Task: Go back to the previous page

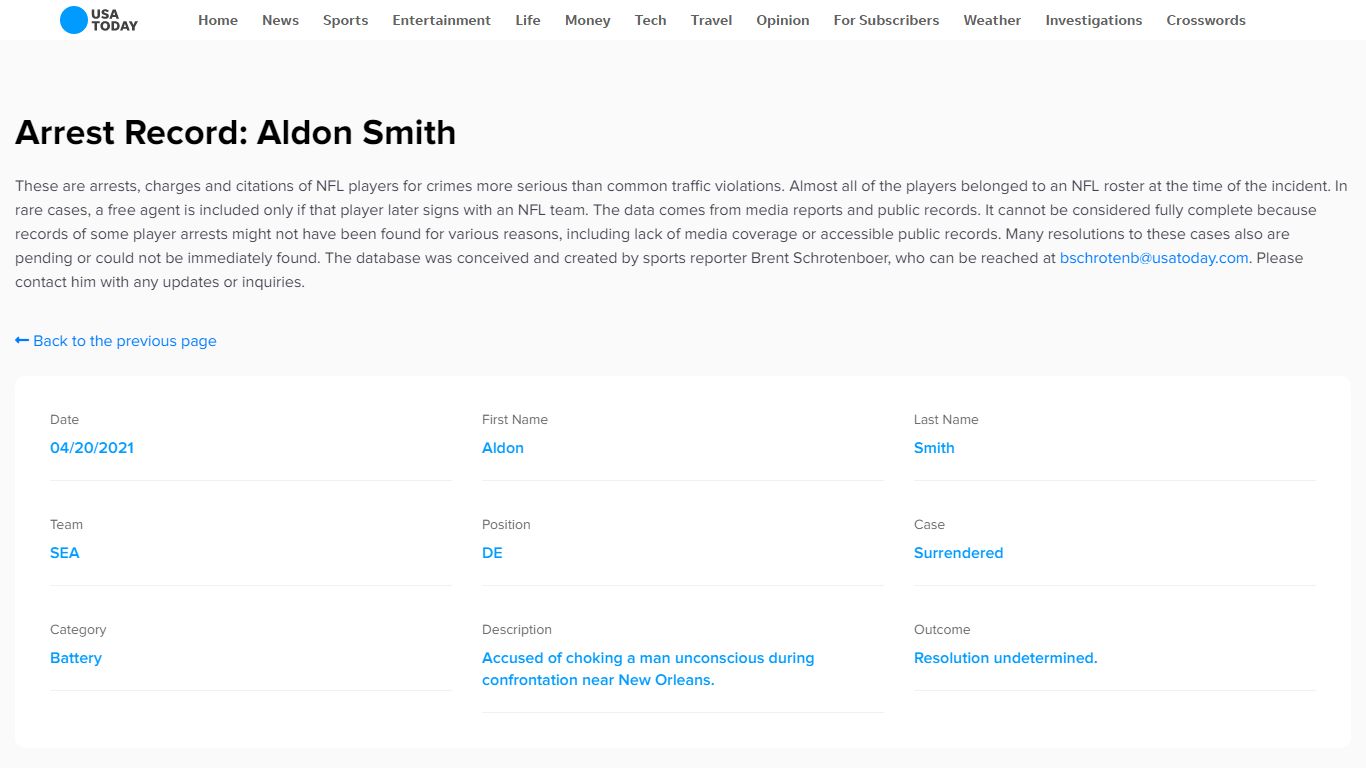Action: tap(116, 341)
